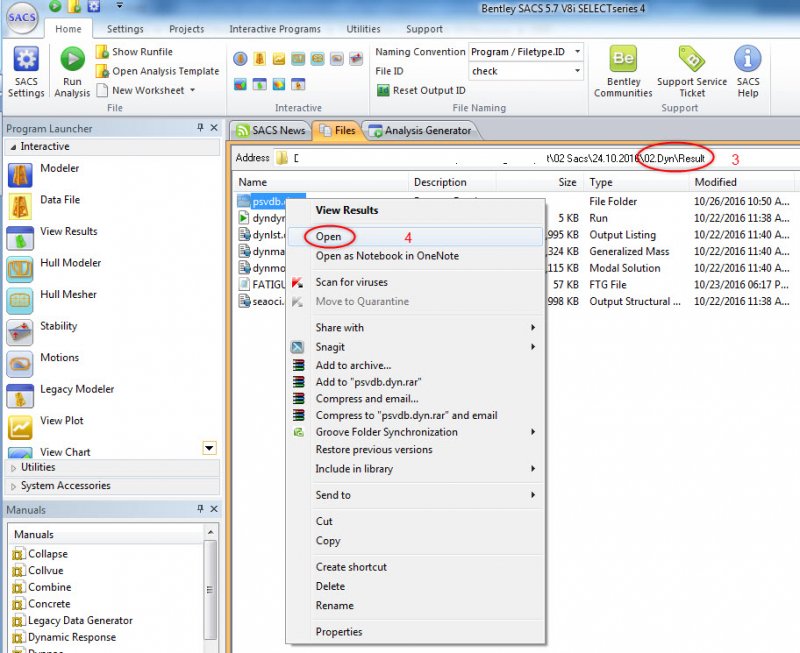Switch to the SACS News tab
The height and width of the screenshot is (653, 800).
[x=270, y=131]
